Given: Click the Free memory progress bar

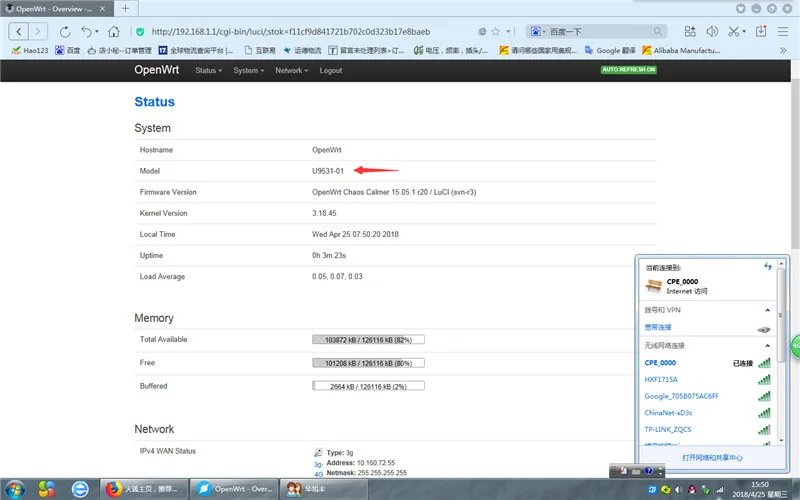Looking at the screenshot, I should click(x=368, y=363).
